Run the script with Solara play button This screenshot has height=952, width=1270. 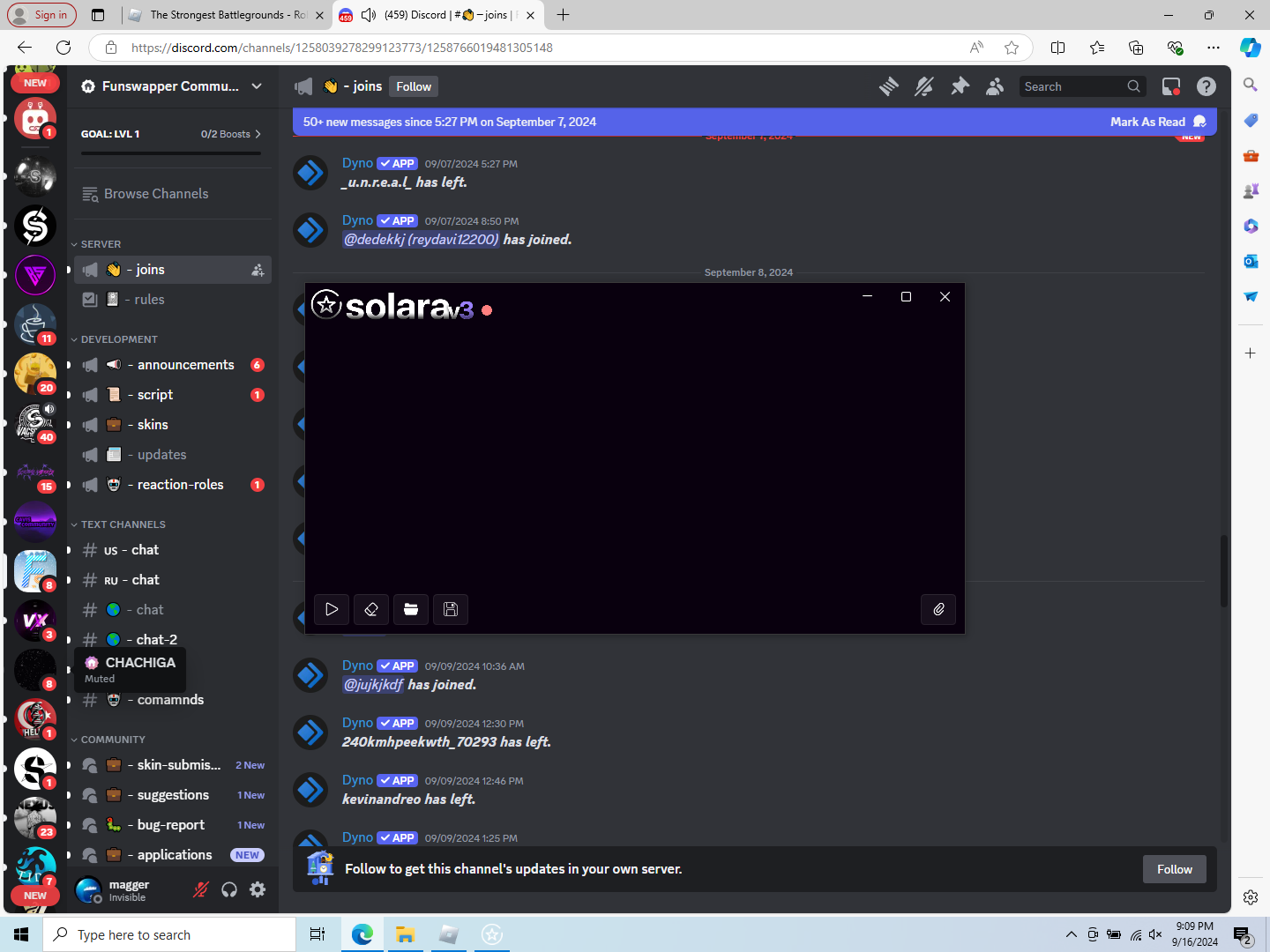point(332,609)
